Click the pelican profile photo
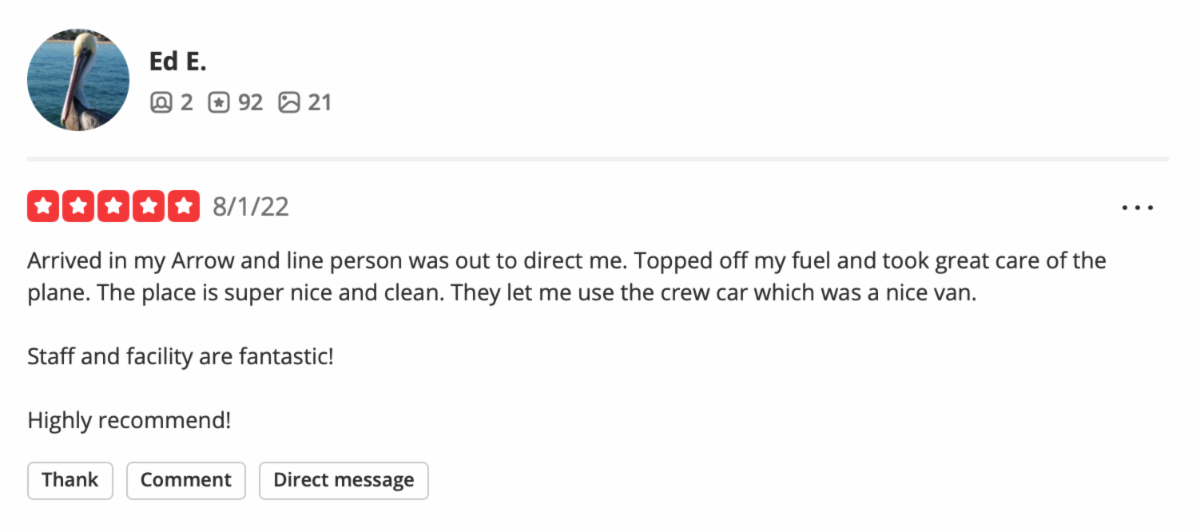This screenshot has height=532, width=1200. [78, 80]
